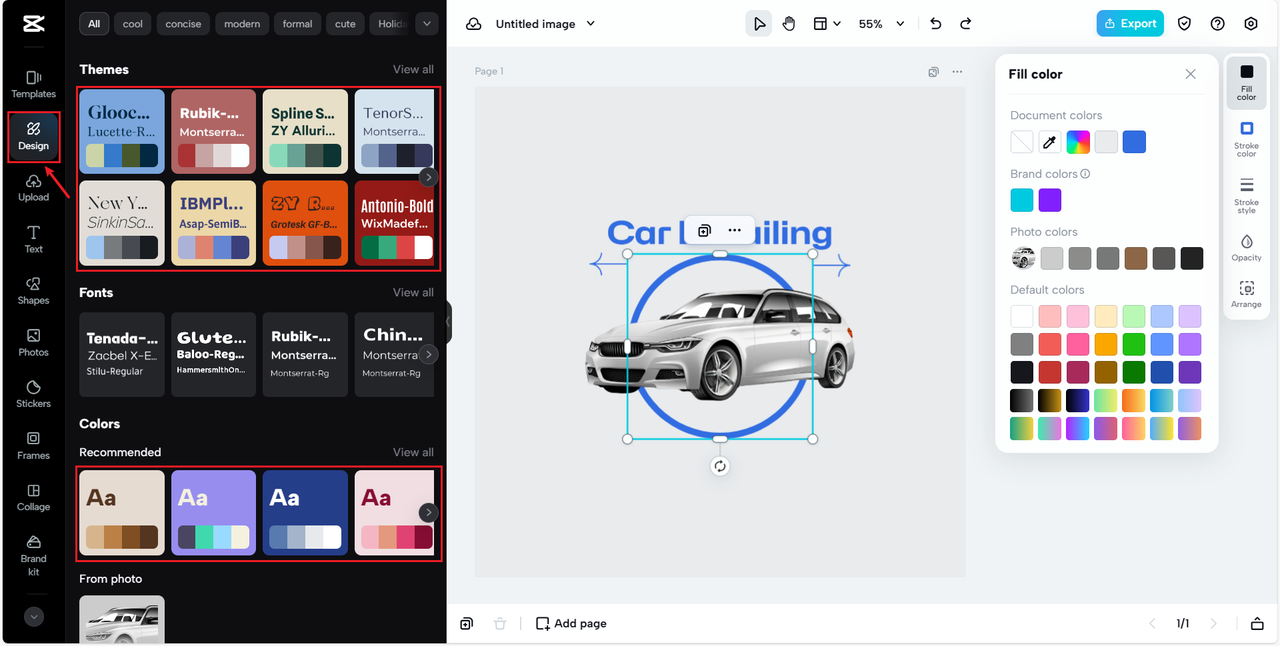Image resolution: width=1280 pixels, height=646 pixels.
Task: Open the Stickers sidebar panel
Action: 33,394
